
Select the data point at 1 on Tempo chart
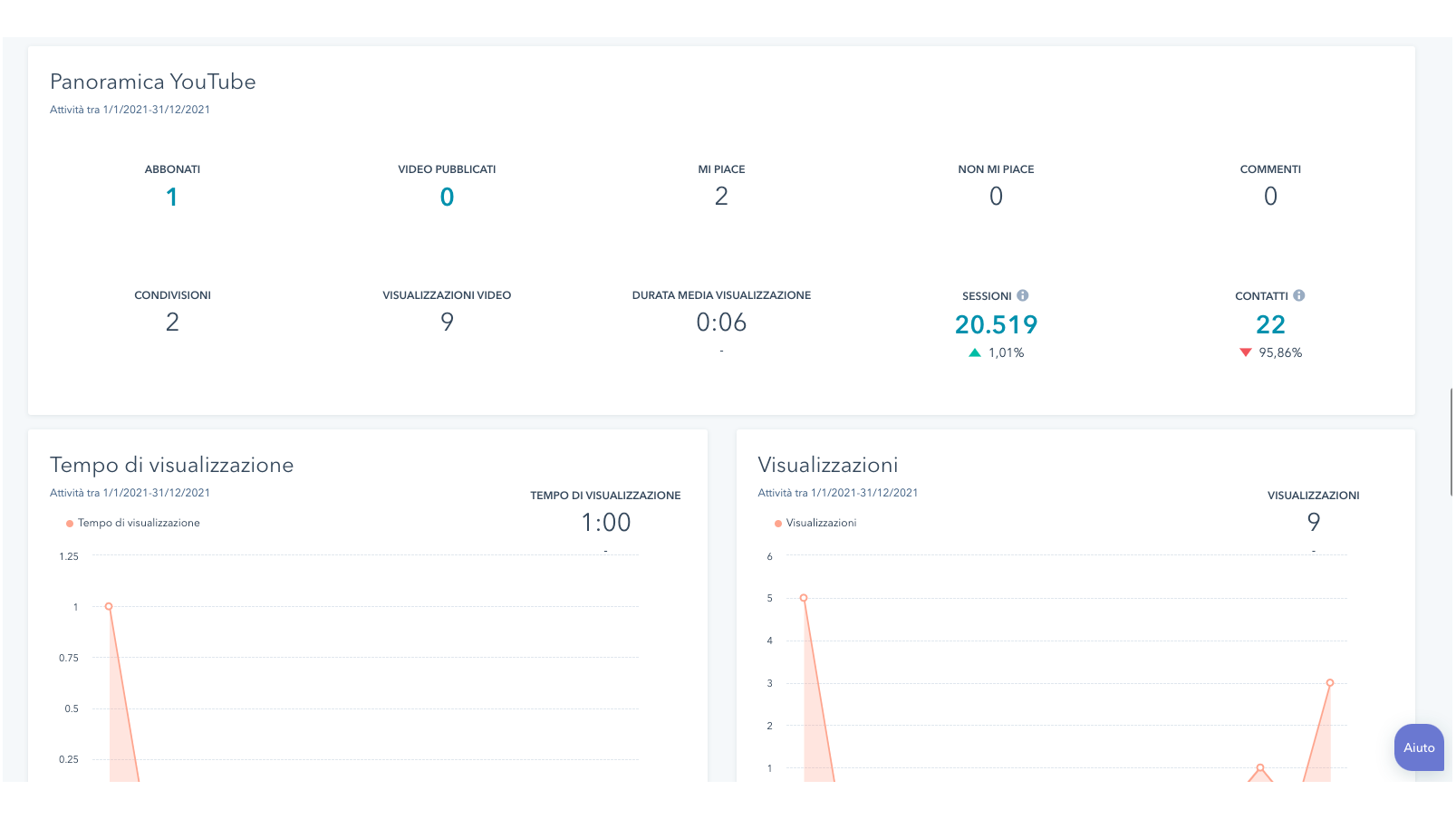109,606
